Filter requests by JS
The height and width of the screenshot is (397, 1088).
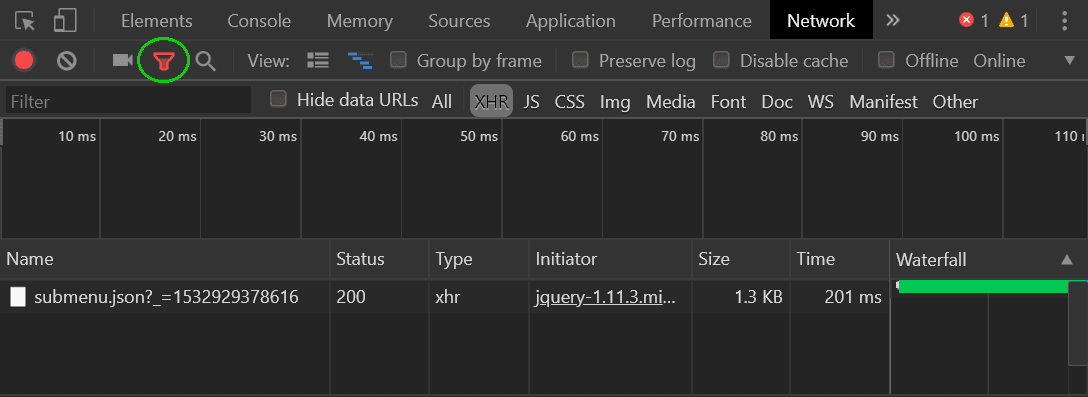click(532, 102)
